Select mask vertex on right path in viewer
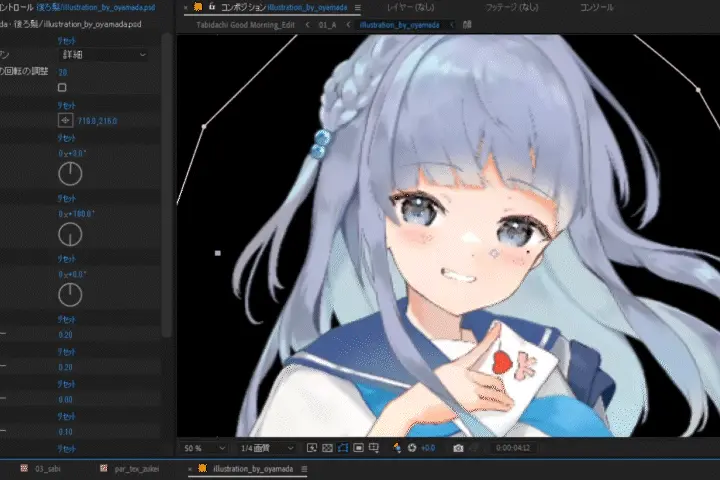720x480 pixels. click(x=698, y=90)
